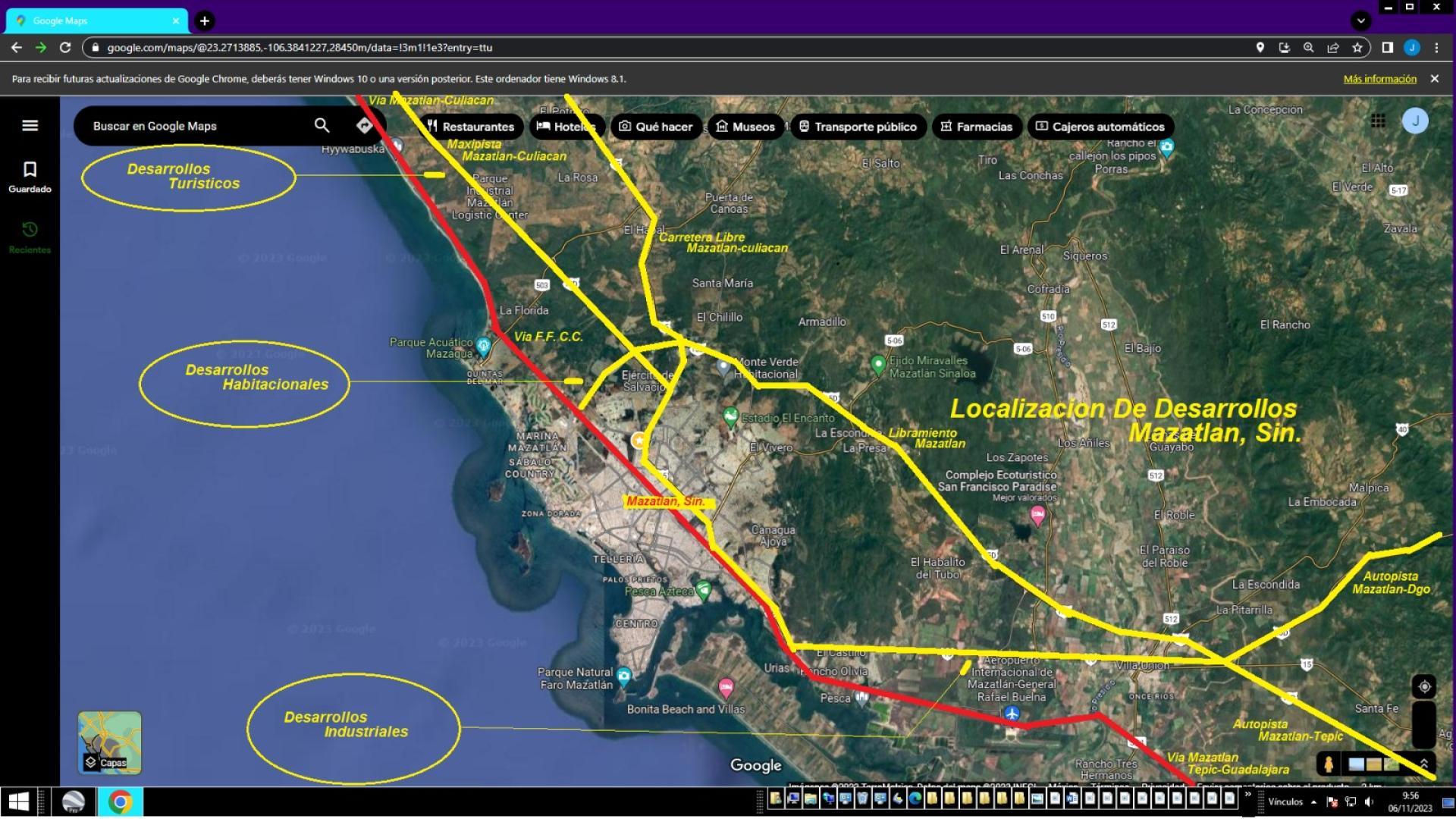
Task: Close the Google Maps tab
Action: (x=176, y=21)
